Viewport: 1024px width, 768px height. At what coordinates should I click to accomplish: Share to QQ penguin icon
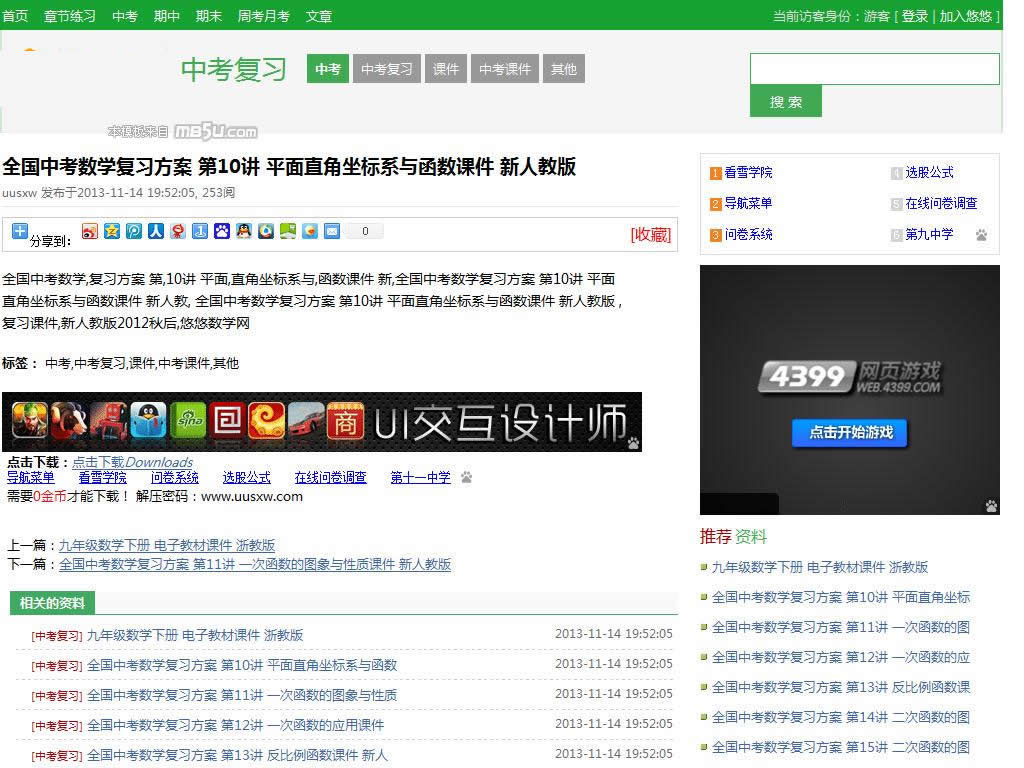tap(244, 231)
